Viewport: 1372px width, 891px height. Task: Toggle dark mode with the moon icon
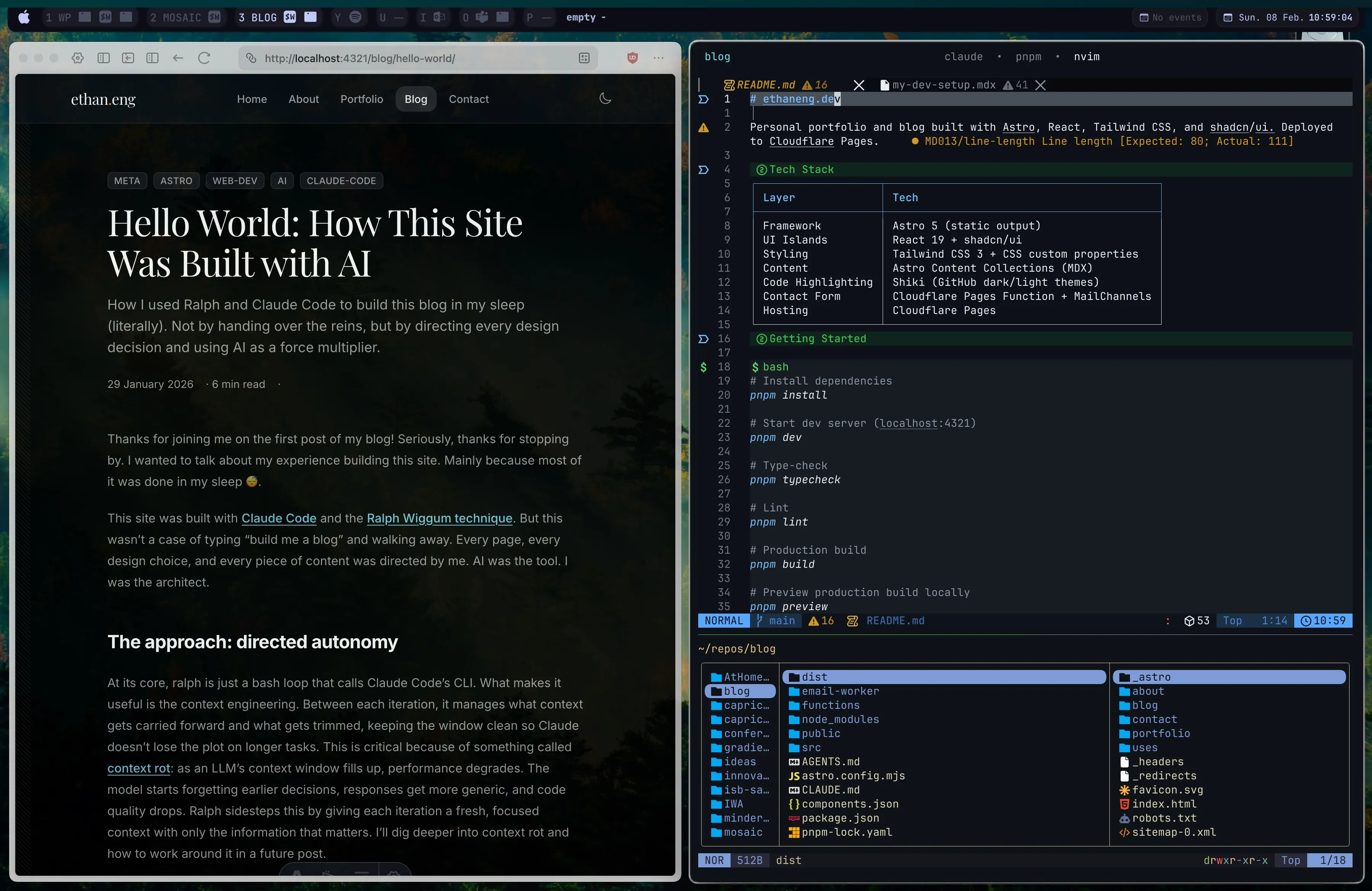pos(605,99)
